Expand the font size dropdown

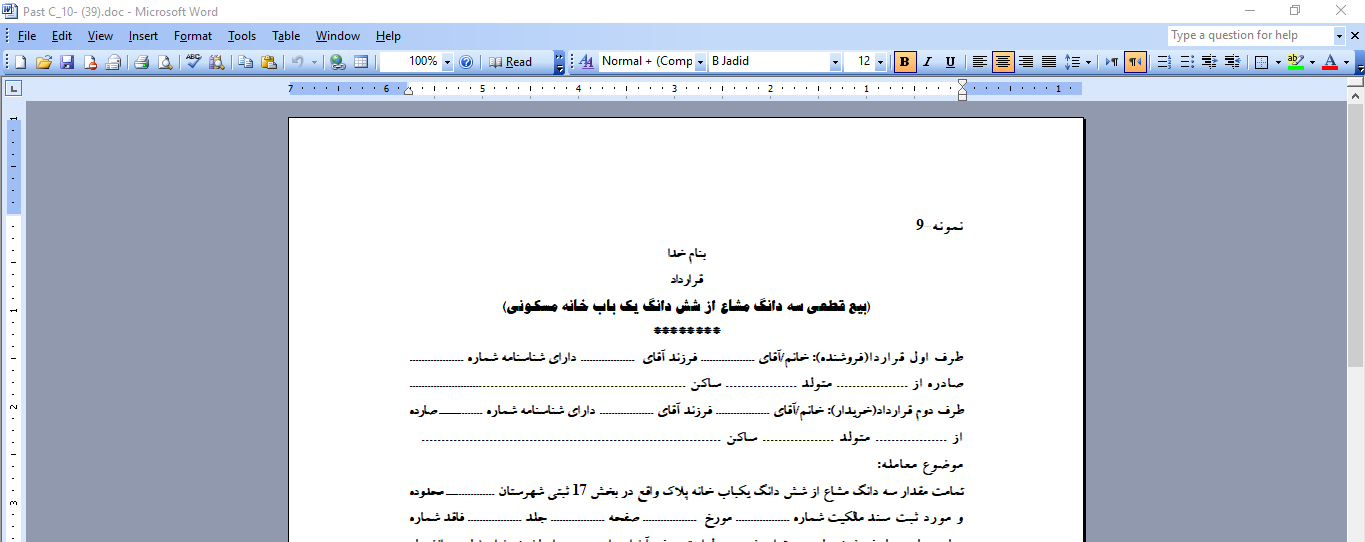pos(880,62)
